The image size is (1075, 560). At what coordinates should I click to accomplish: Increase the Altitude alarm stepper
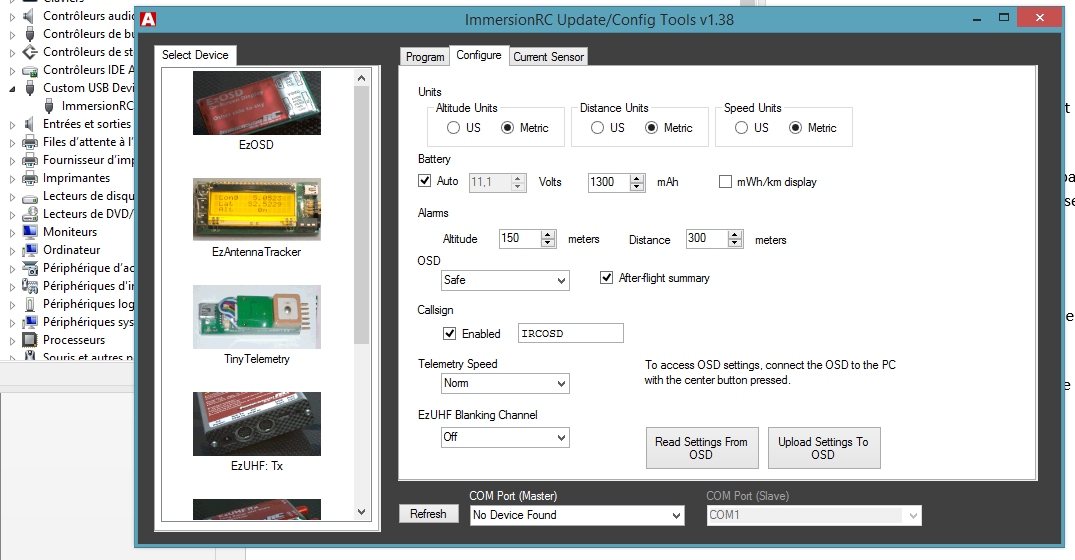548,234
